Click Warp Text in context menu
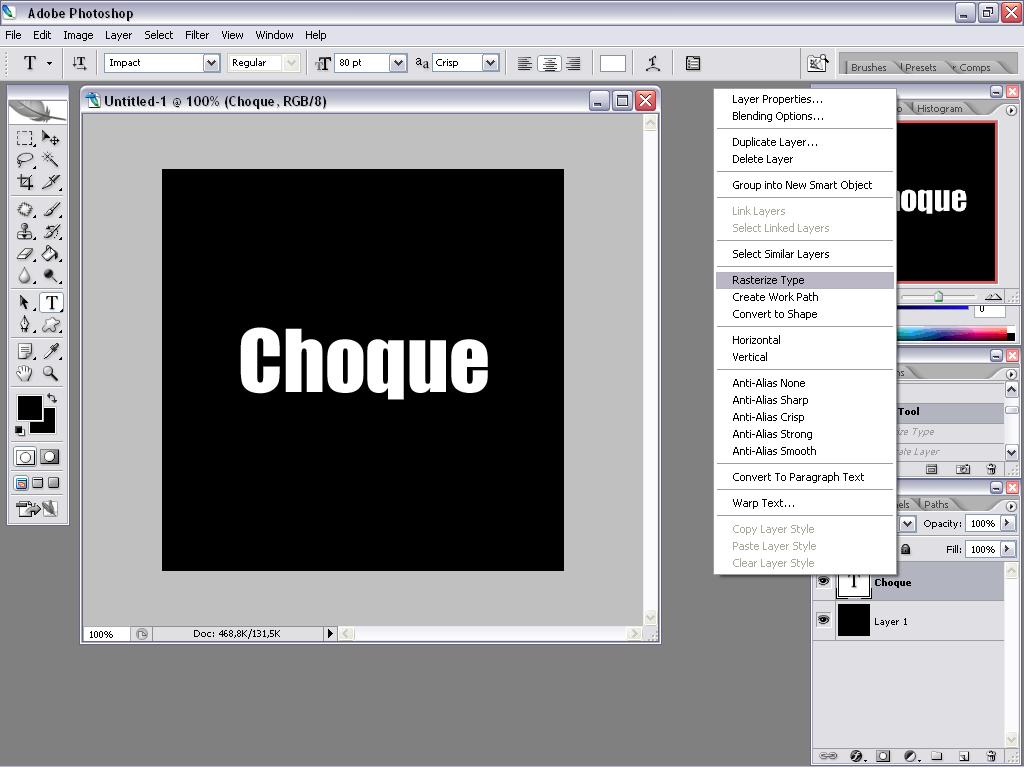 pyautogui.click(x=805, y=504)
